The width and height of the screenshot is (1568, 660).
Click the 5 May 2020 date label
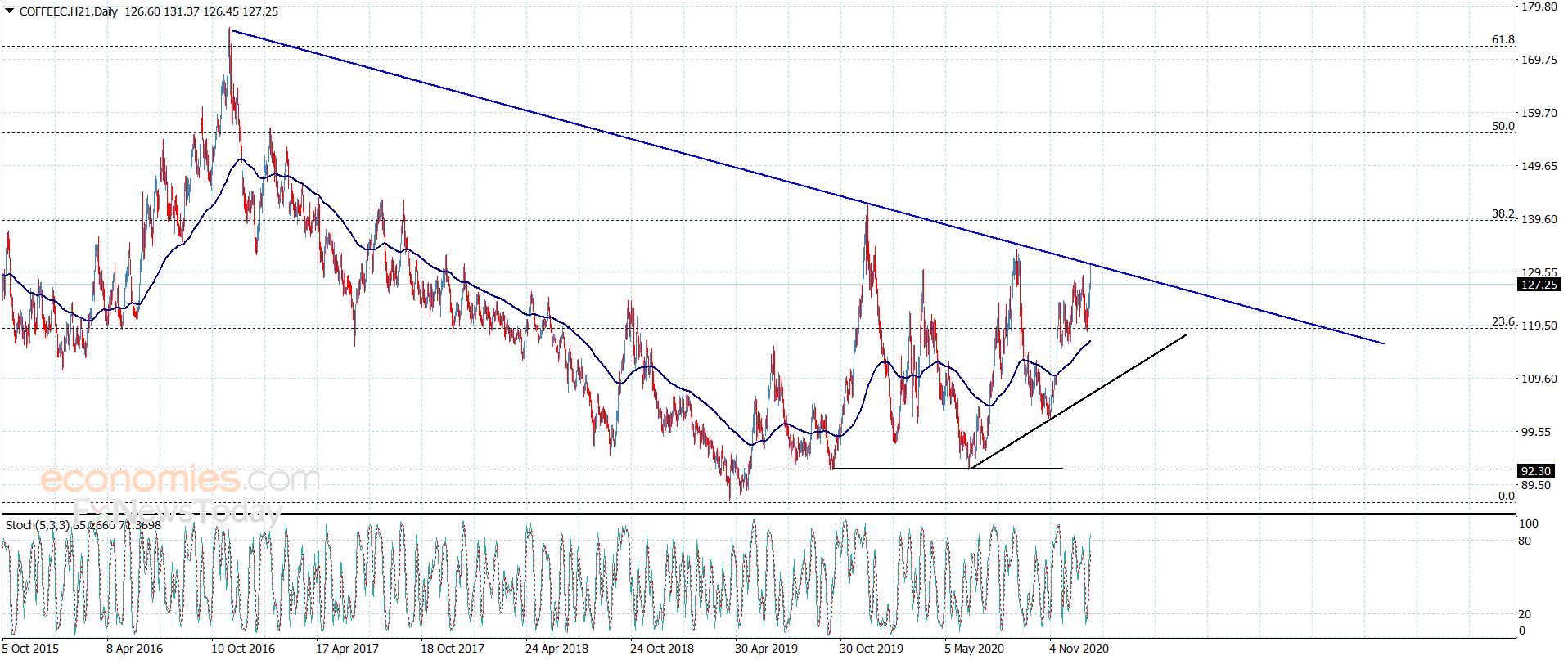974,649
